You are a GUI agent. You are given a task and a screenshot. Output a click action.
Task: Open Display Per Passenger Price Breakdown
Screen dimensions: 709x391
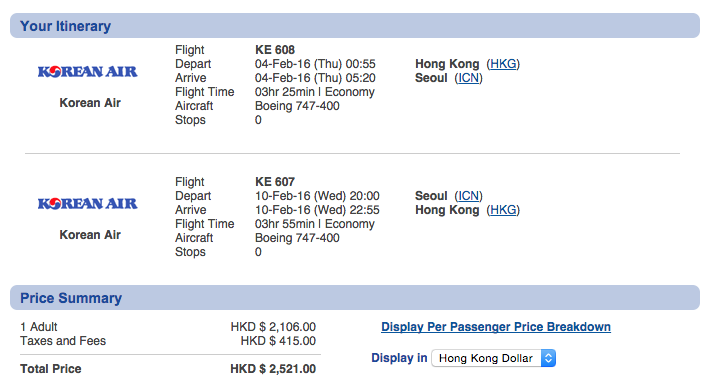(x=496, y=327)
